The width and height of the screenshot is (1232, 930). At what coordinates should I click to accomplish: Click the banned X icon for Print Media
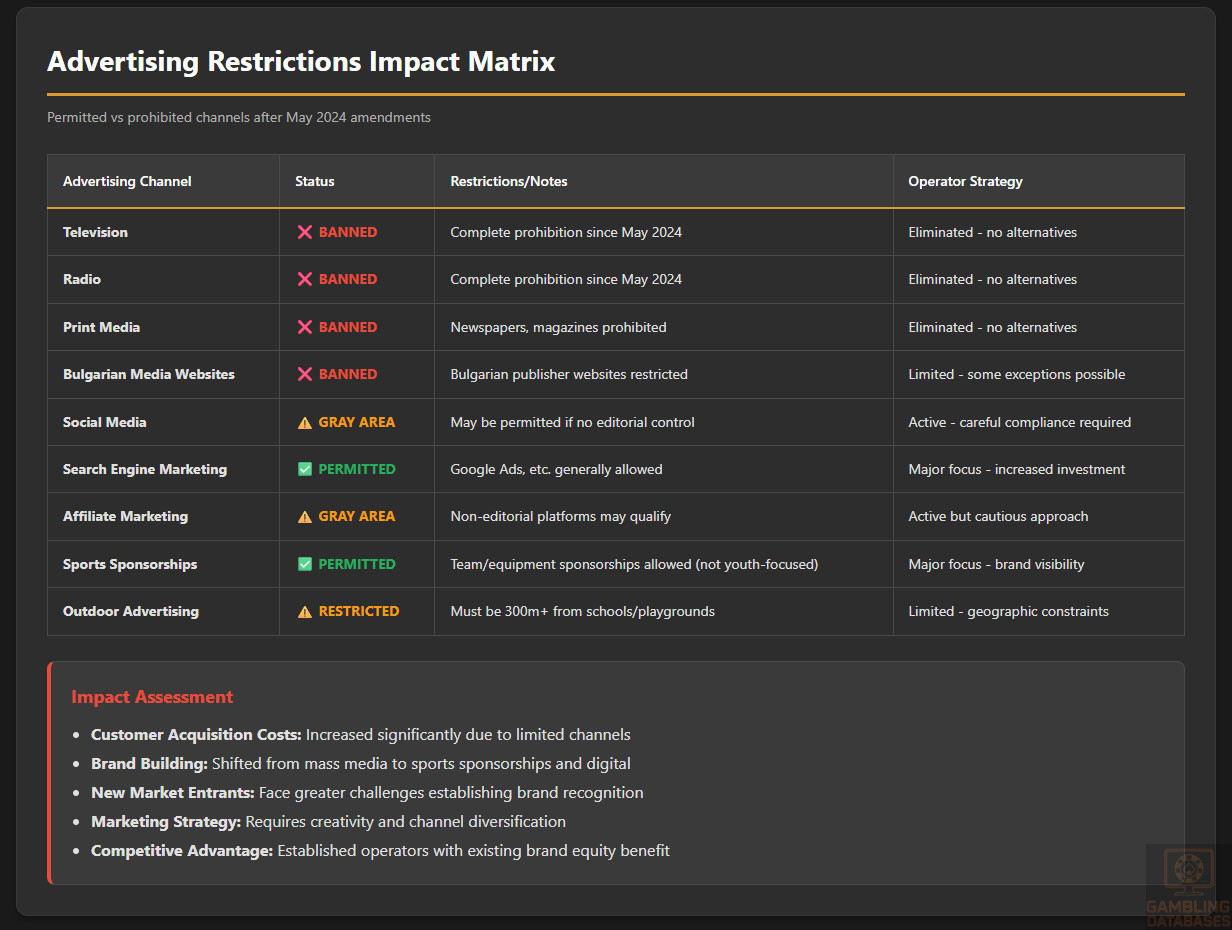pos(305,327)
